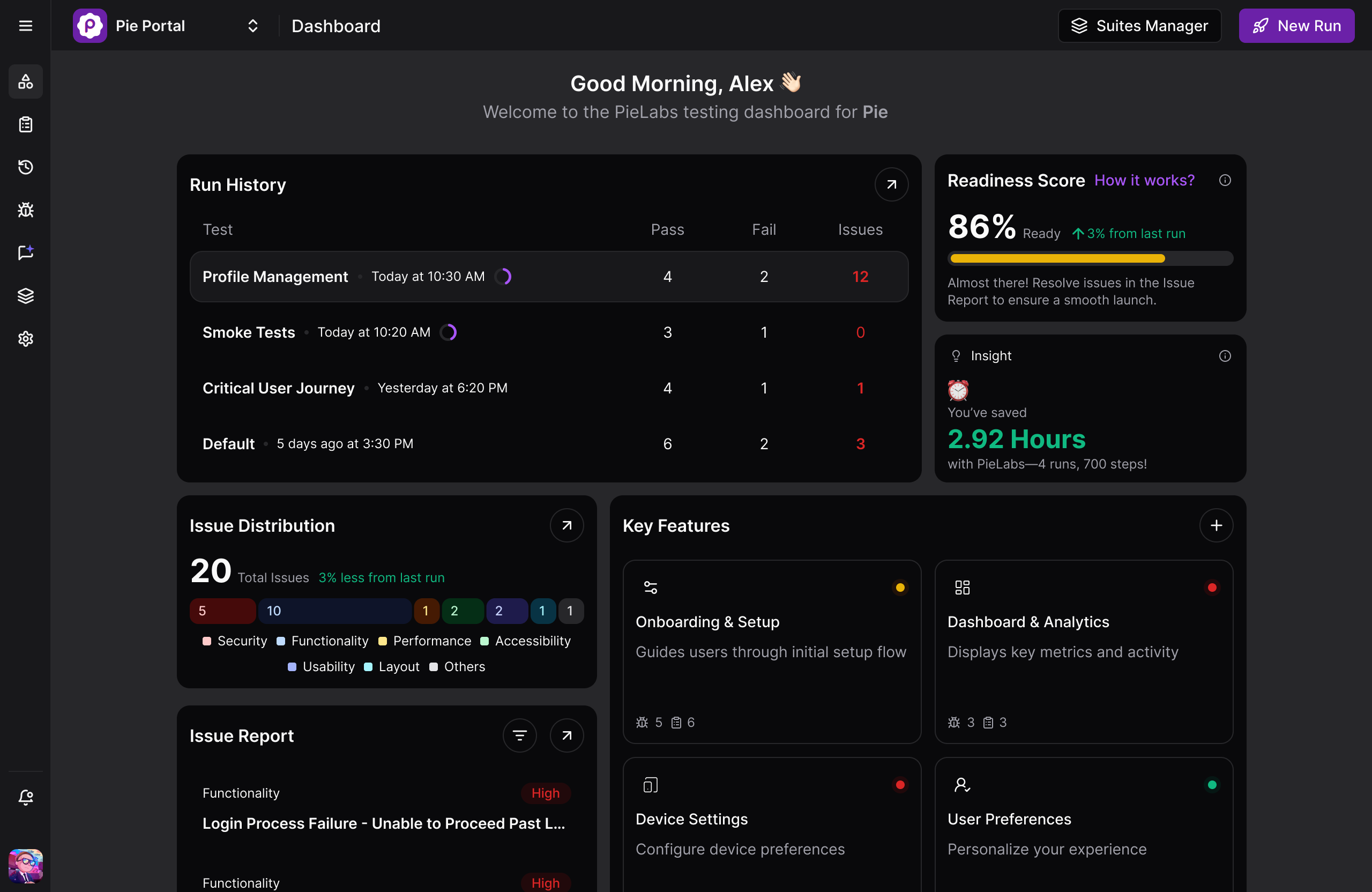Open notifications via the bell icon
Viewport: 1372px width, 892px height.
click(x=25, y=798)
